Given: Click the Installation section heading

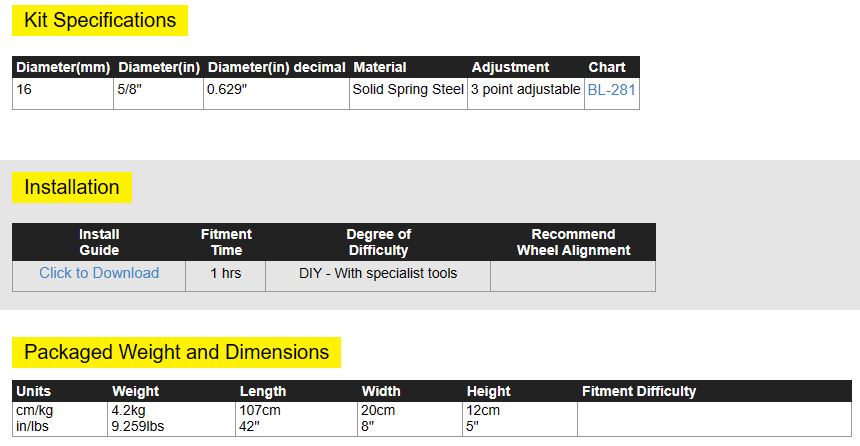Looking at the screenshot, I should click(x=72, y=187).
